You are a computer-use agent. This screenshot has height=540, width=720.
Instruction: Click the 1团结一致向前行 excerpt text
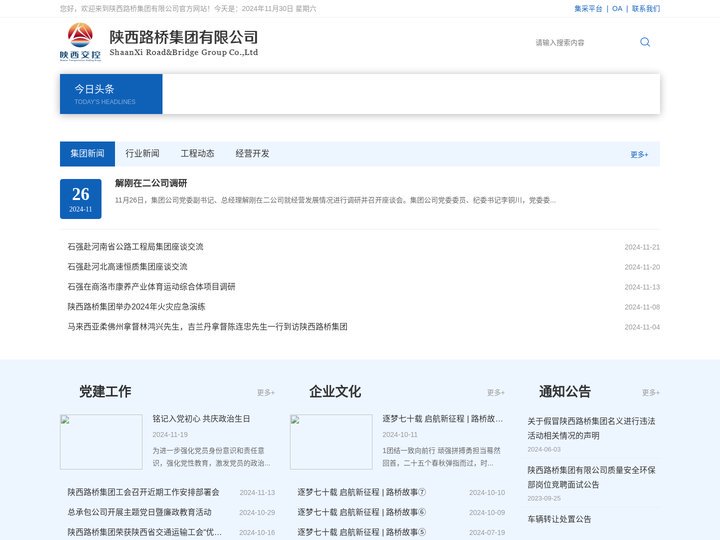coord(443,457)
